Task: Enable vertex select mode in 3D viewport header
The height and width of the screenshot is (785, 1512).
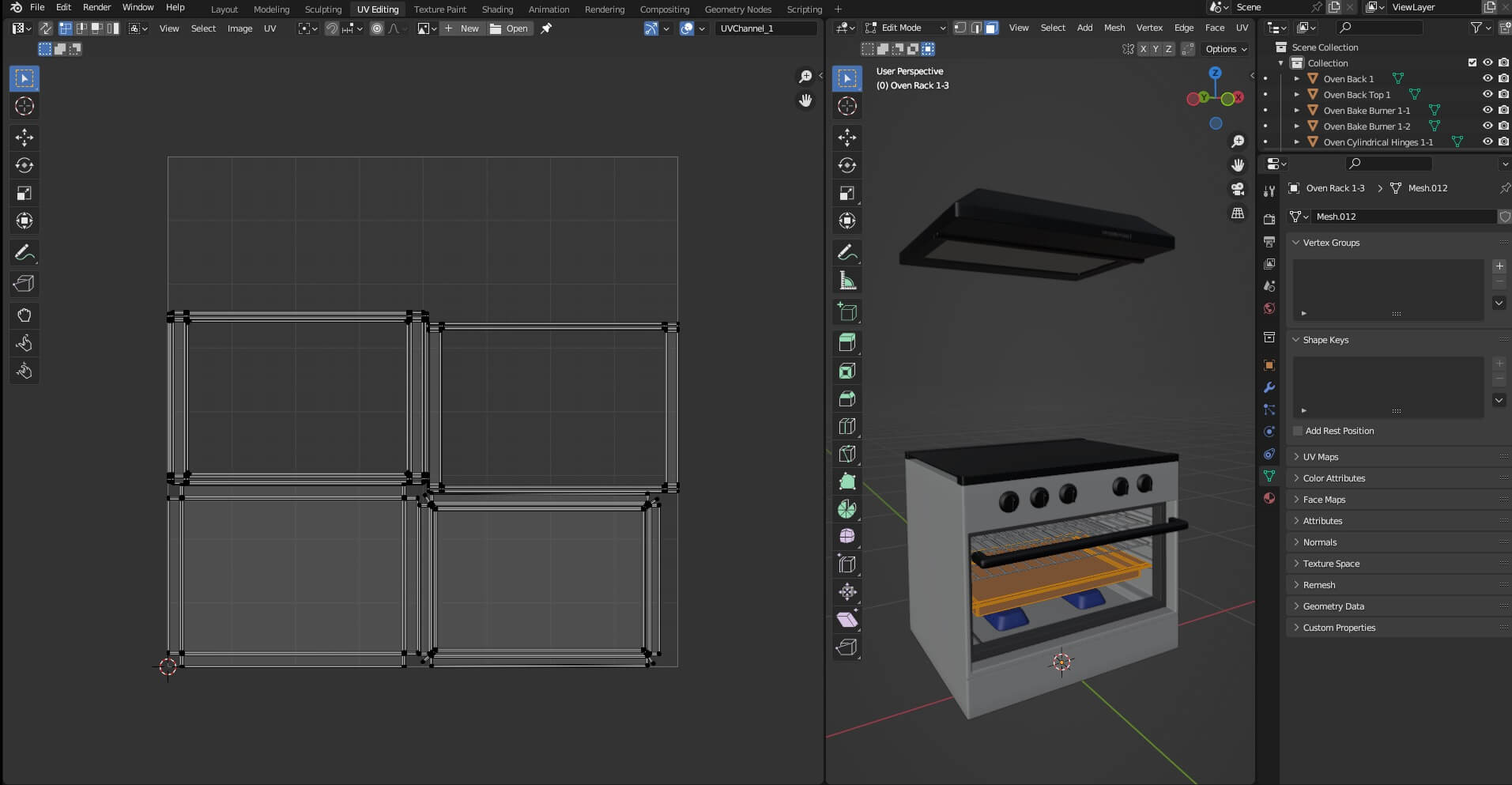Action: pyautogui.click(x=960, y=28)
